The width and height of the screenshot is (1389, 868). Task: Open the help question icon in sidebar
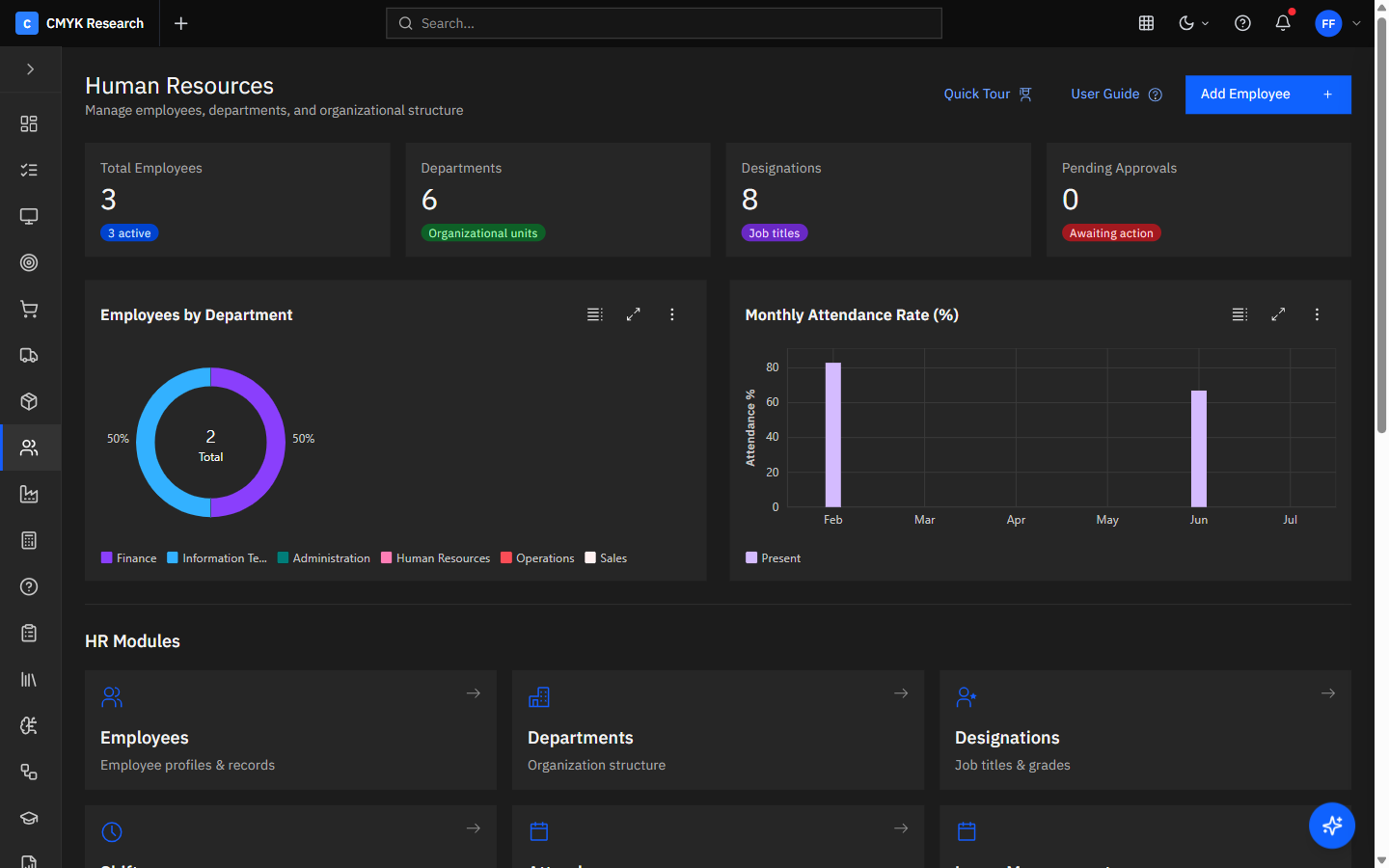[x=29, y=586]
